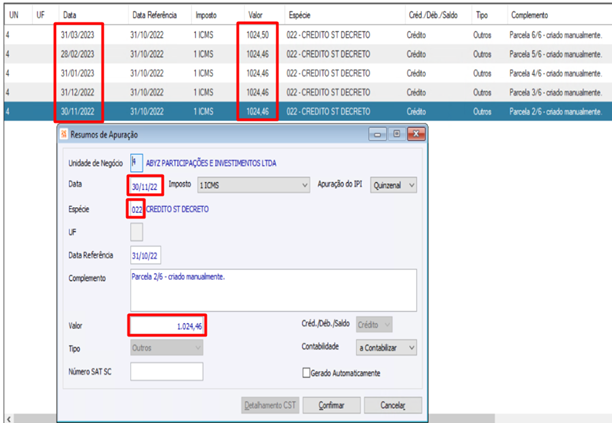Click the Cancelar button
This screenshot has width=612, height=423.
pyautogui.click(x=393, y=405)
